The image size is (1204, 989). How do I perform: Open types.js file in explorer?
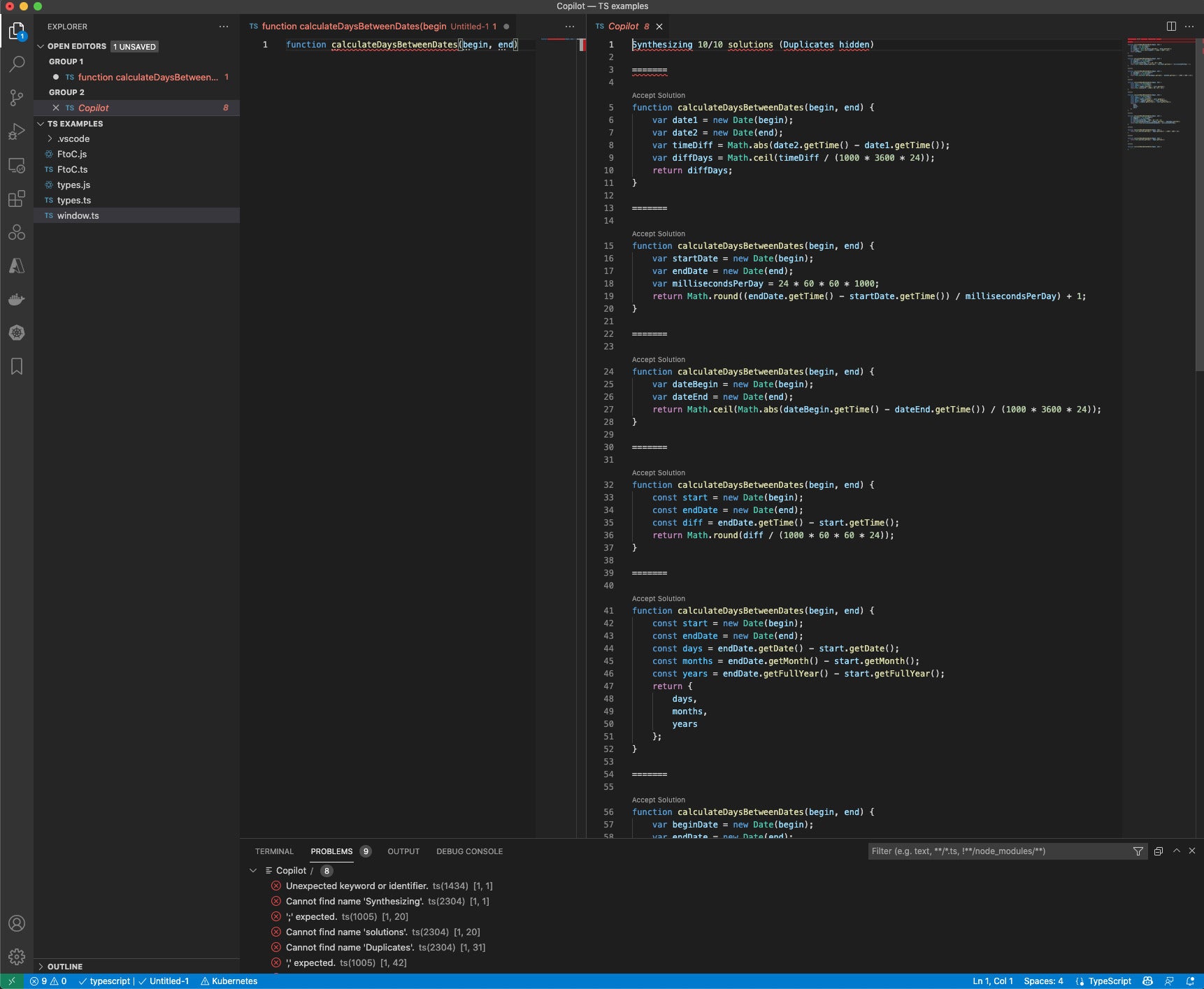136,185
